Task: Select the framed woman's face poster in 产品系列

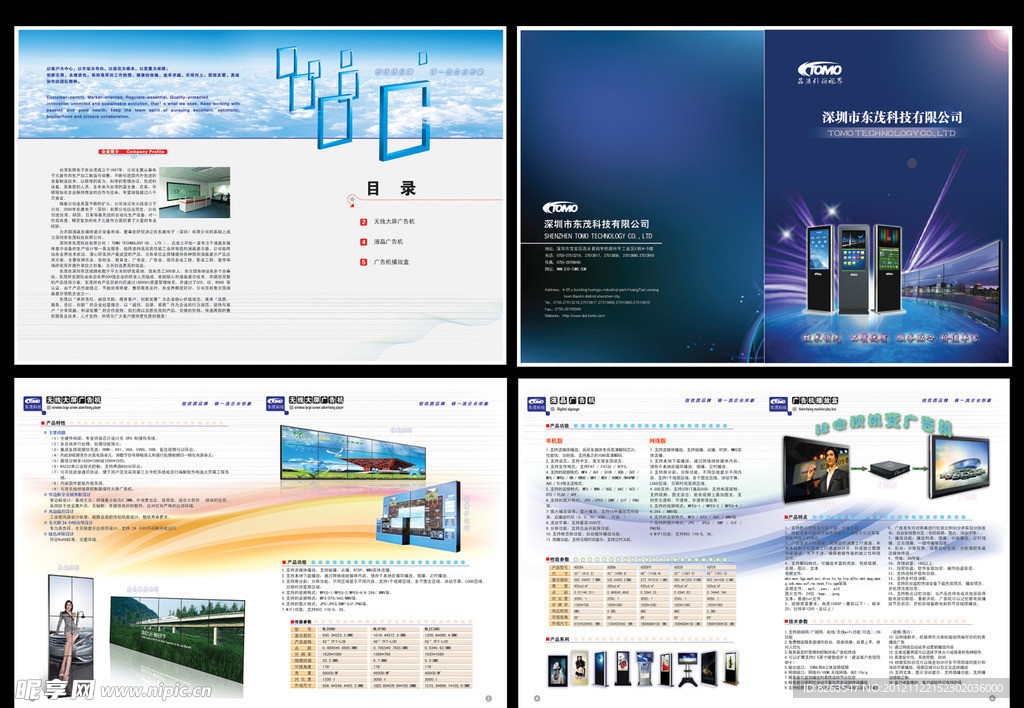Action: click(557, 671)
